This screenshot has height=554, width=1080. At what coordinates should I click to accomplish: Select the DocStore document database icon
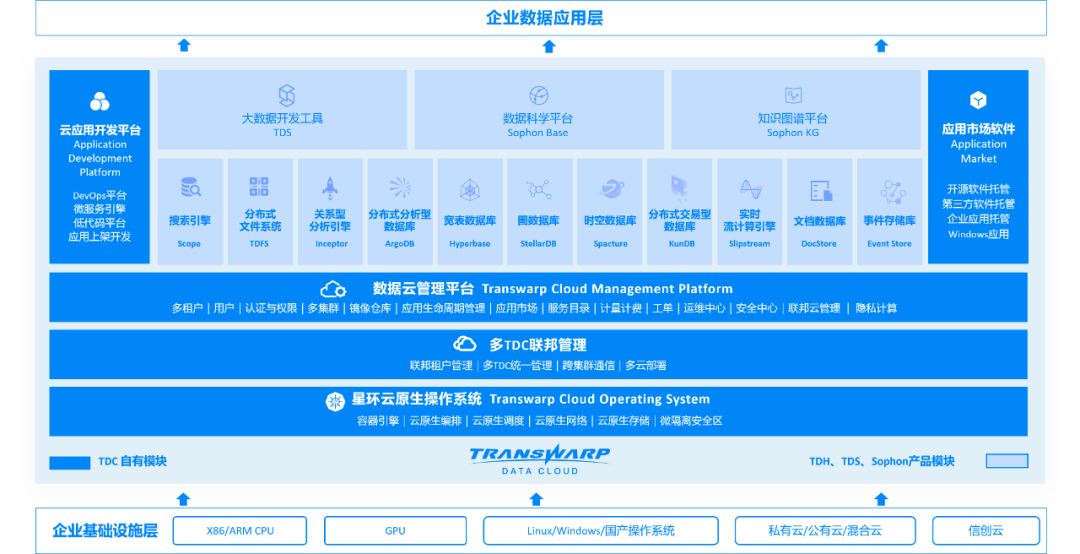tap(821, 191)
